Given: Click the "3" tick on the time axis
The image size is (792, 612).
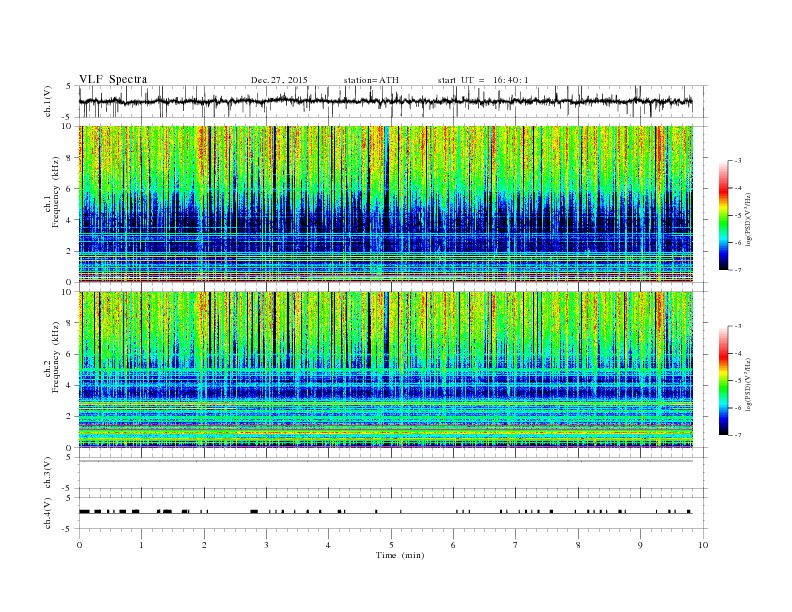Looking at the screenshot, I should coord(266,545).
